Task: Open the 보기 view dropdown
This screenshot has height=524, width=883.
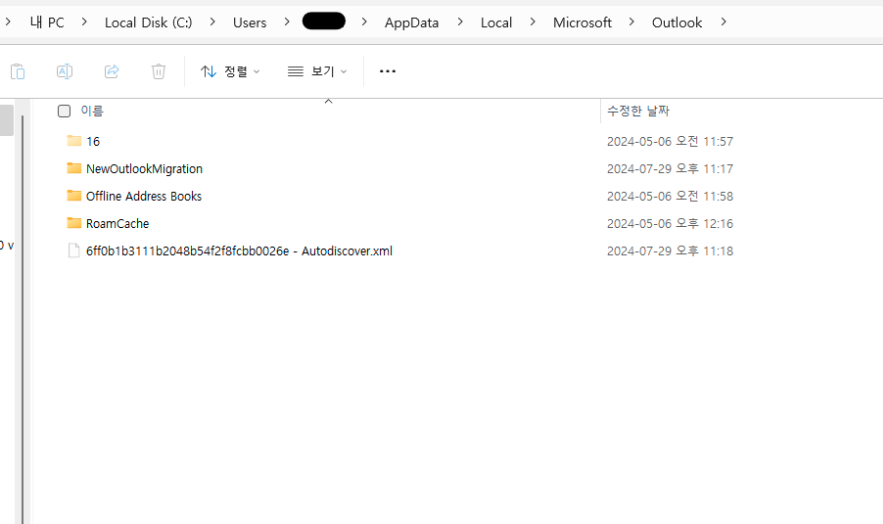Action: 317,71
